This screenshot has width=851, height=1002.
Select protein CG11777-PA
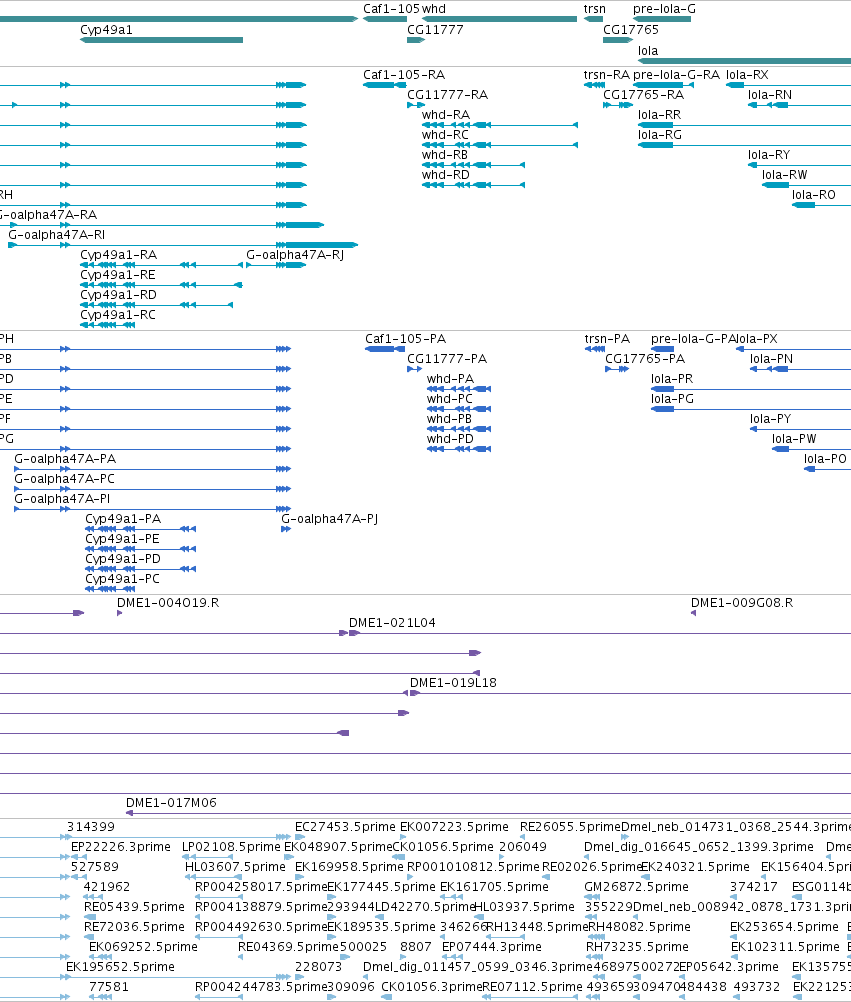pos(447,358)
